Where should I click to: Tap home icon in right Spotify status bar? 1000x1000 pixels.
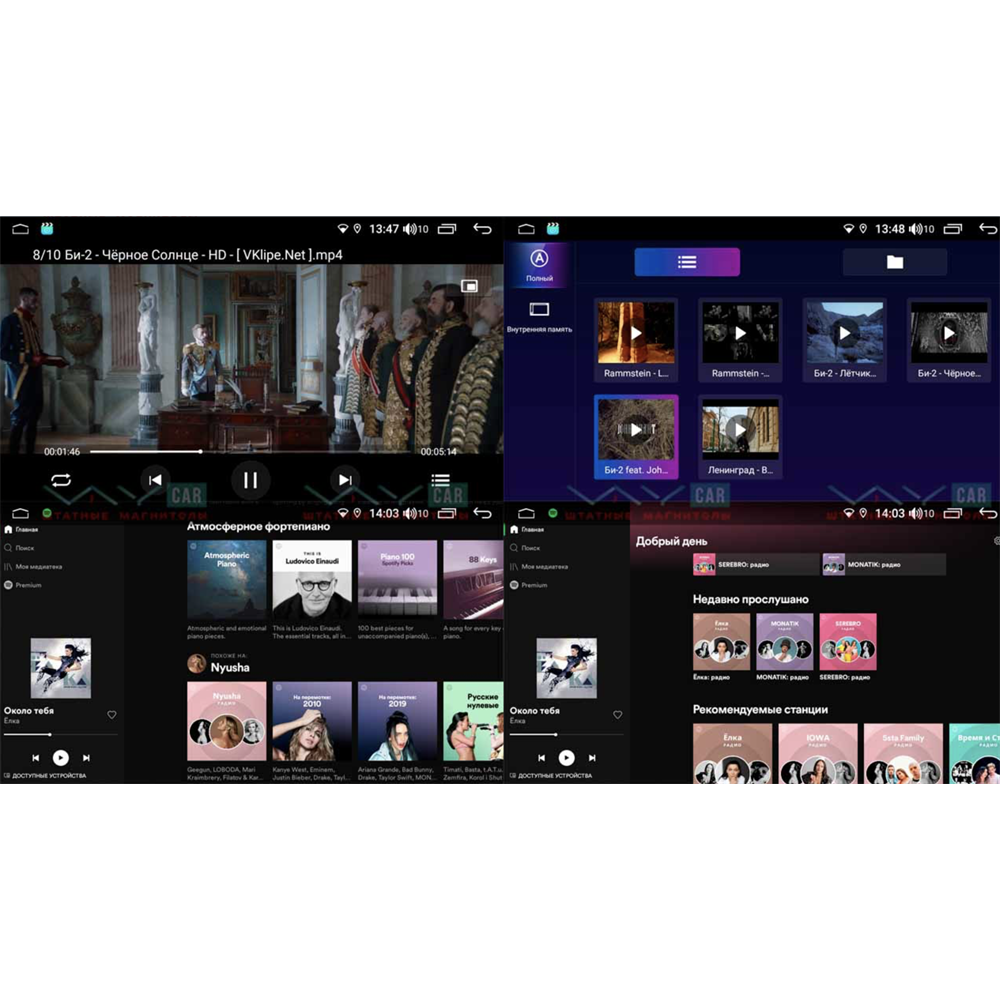tap(526, 513)
